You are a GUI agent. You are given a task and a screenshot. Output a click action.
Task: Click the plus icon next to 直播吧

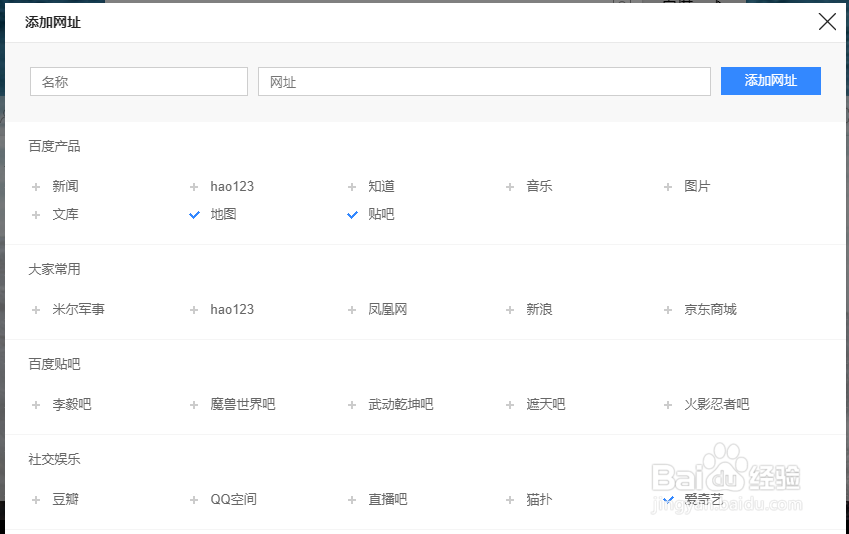coord(352,500)
